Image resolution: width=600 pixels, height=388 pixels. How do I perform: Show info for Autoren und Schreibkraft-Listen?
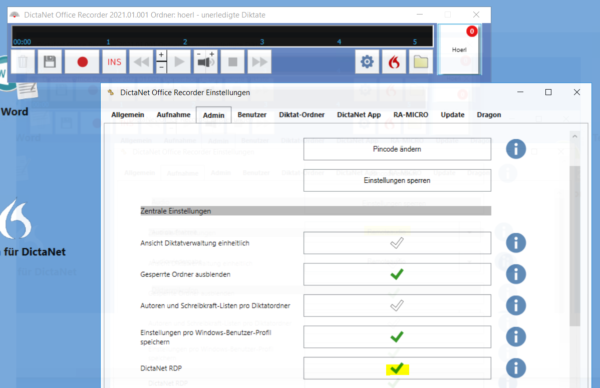point(515,305)
